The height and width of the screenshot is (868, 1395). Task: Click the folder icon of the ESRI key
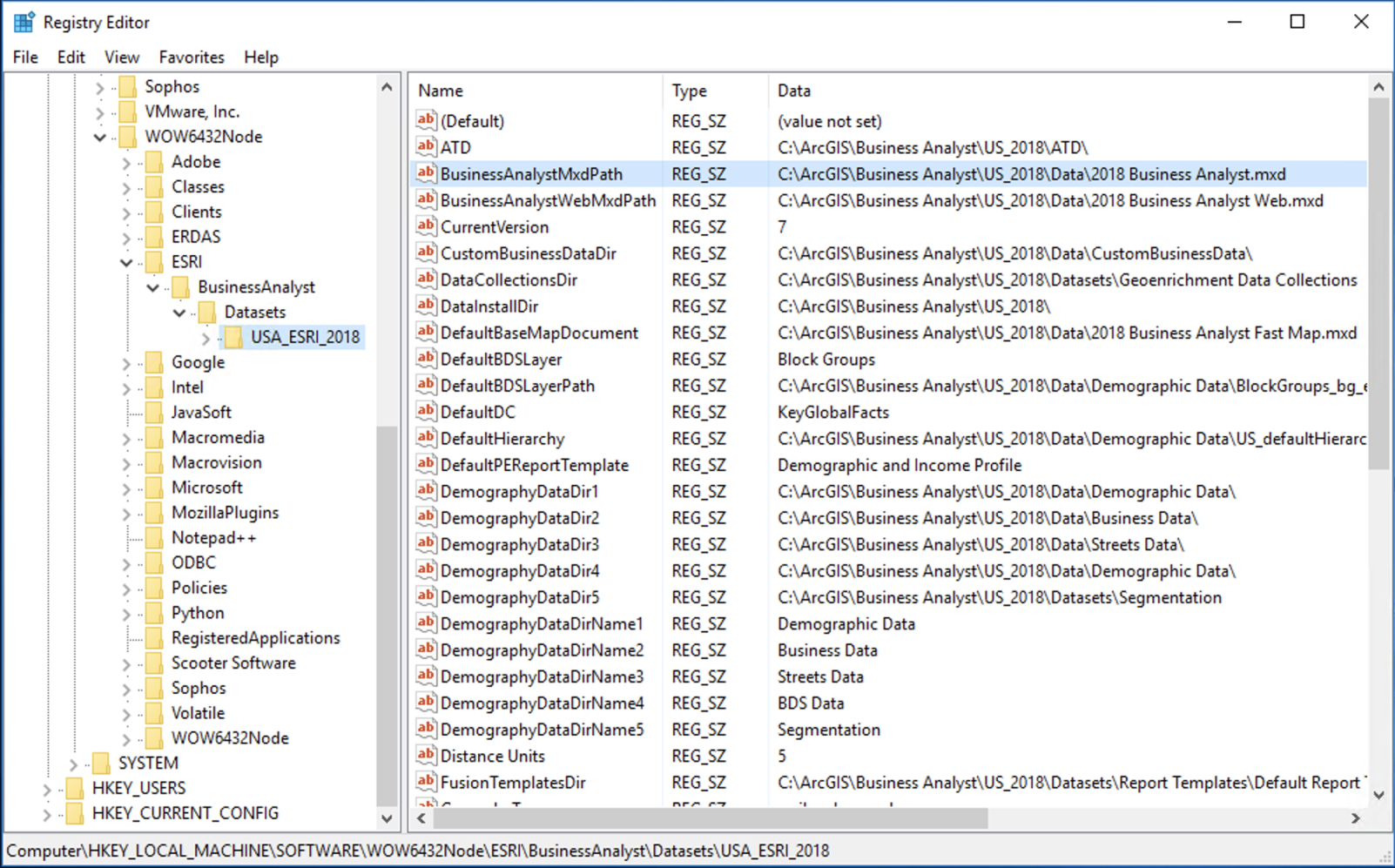pyautogui.click(x=154, y=261)
